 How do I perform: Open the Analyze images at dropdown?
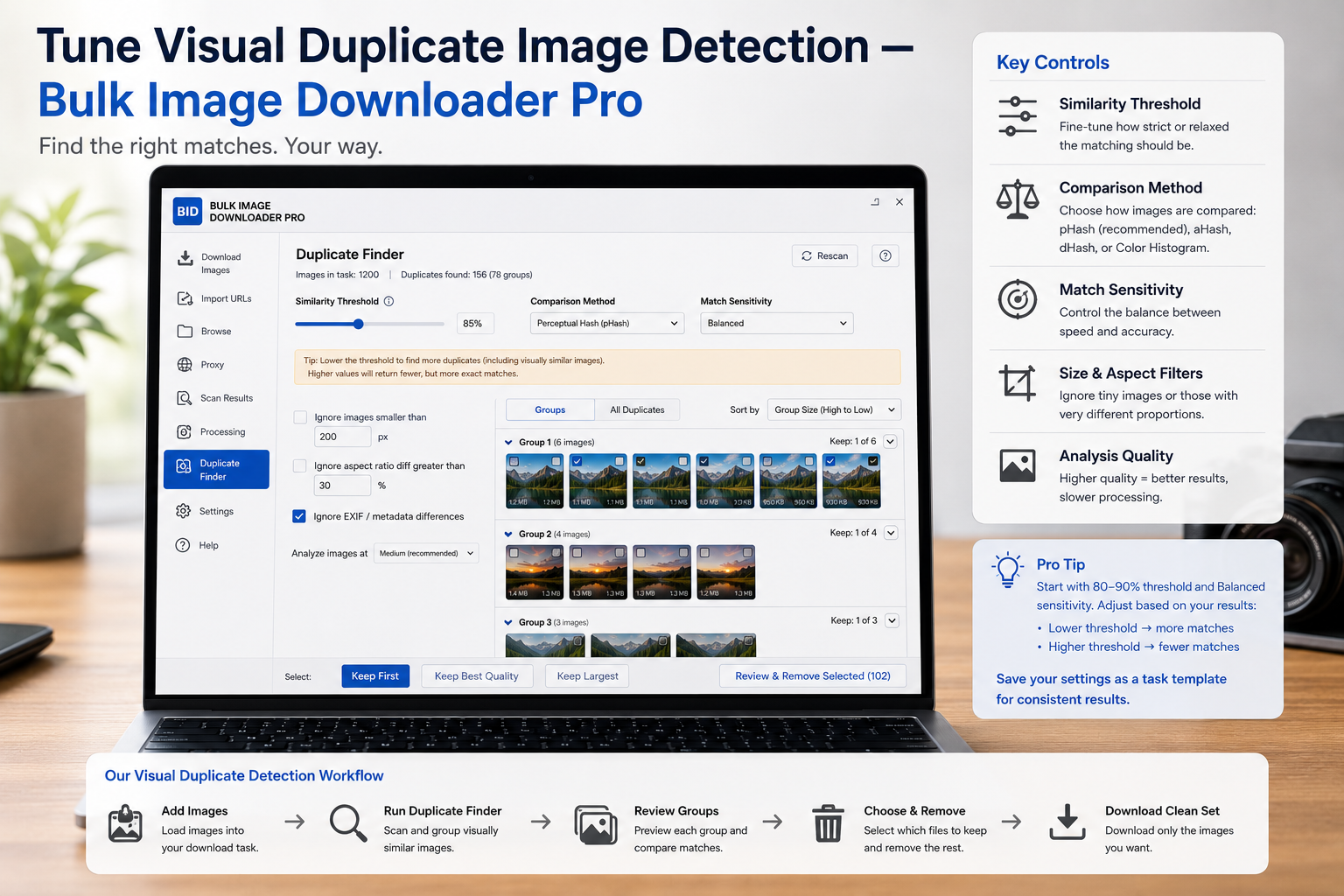(426, 553)
